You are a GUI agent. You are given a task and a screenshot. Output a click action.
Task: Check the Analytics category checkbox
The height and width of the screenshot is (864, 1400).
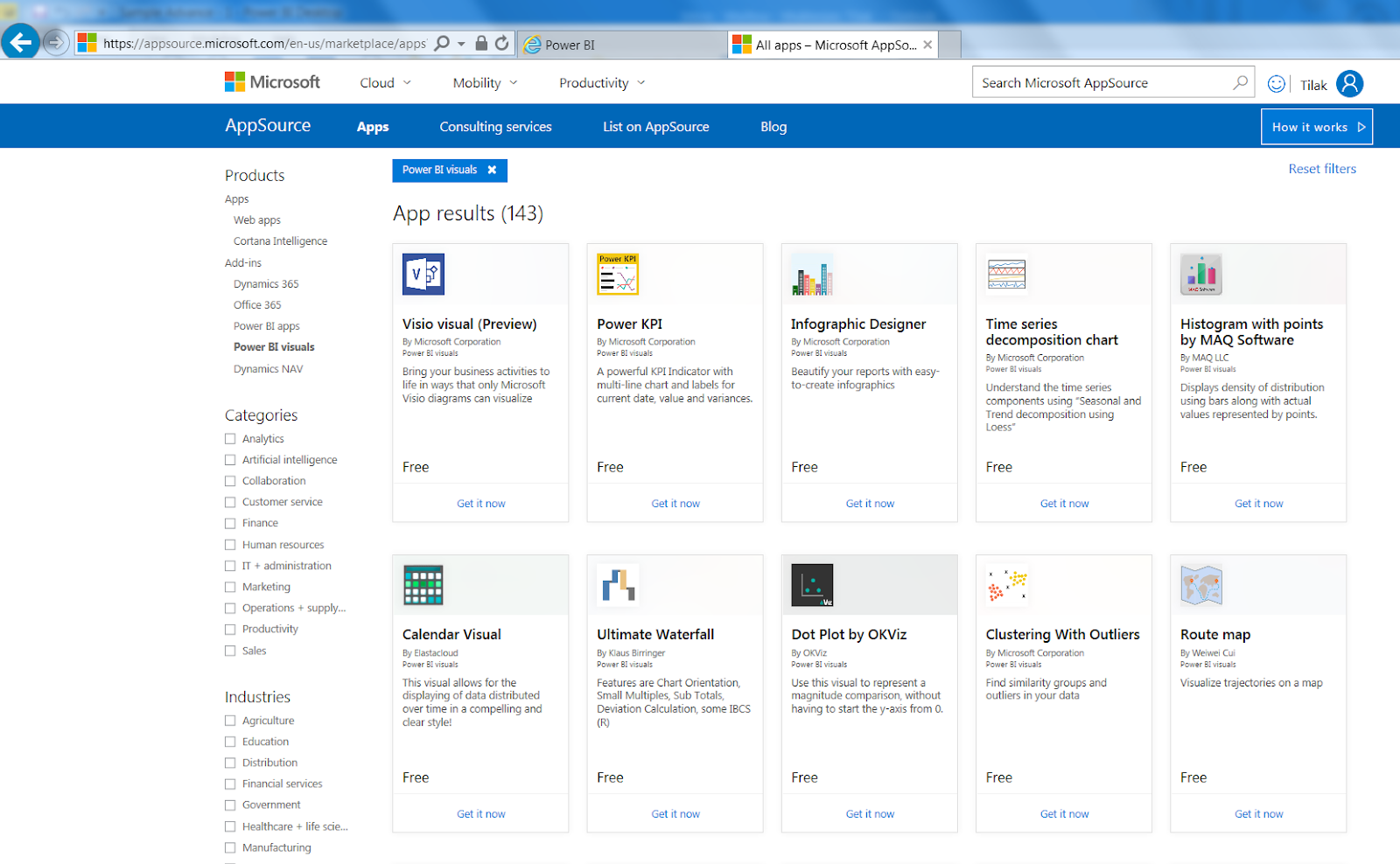point(230,439)
